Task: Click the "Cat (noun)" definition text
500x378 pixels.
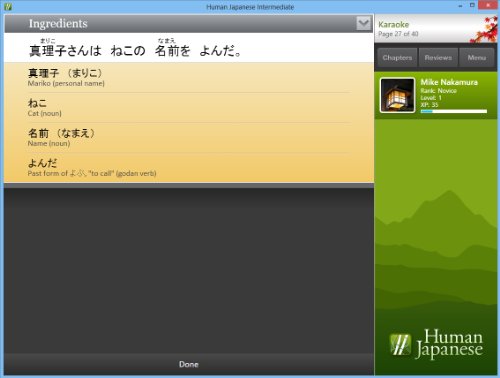Action: coord(45,114)
